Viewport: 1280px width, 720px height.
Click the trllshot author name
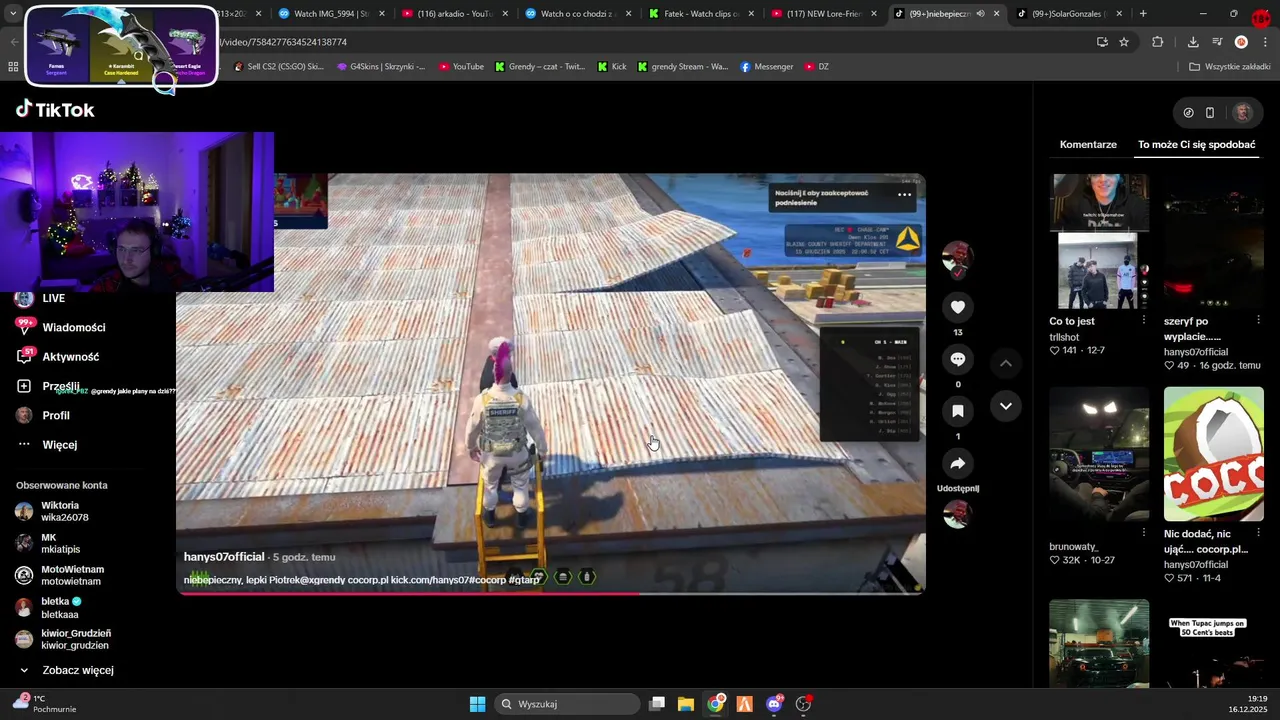(1064, 337)
